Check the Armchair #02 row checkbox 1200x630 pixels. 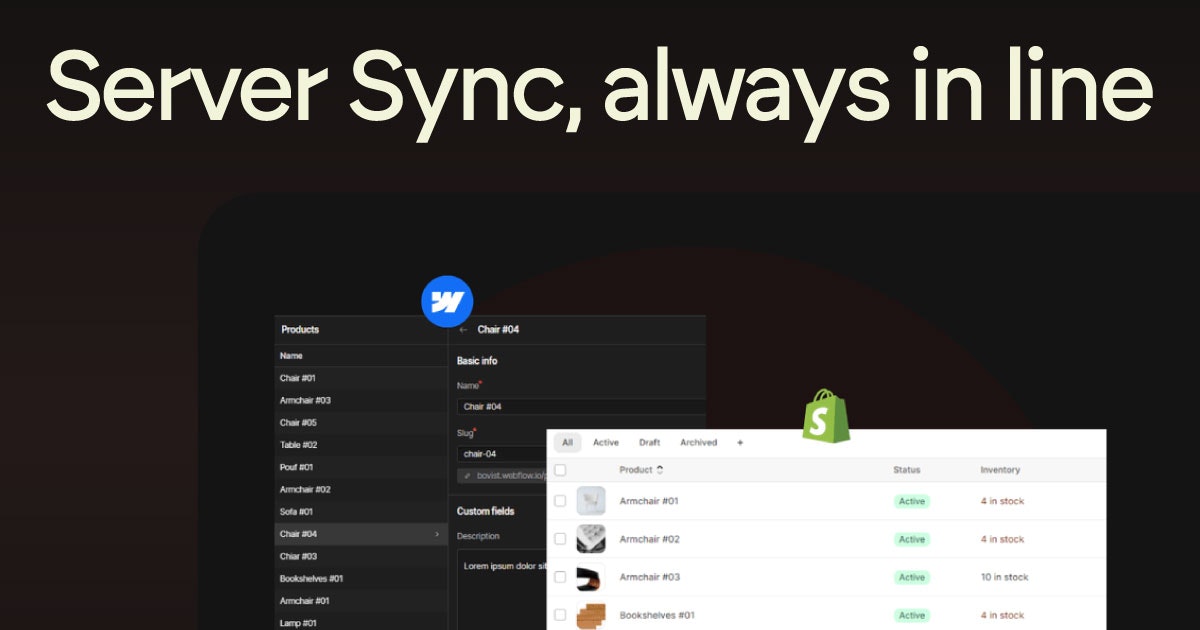click(560, 539)
